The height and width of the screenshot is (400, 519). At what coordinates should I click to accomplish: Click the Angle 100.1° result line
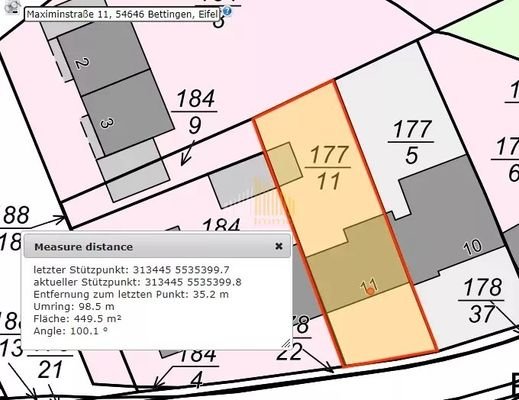pyautogui.click(x=71, y=331)
